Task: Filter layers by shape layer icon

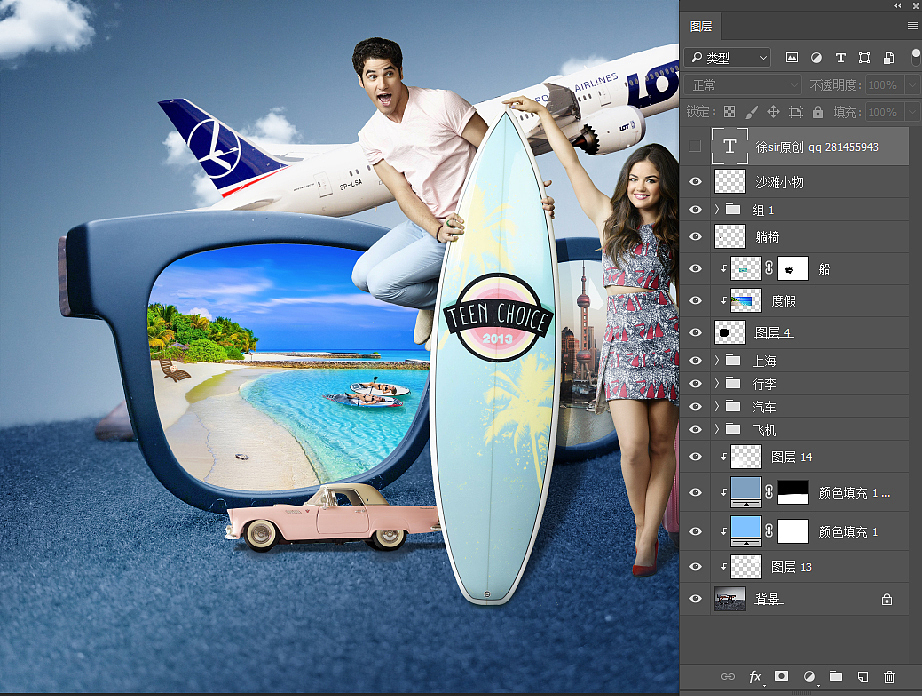Action: point(864,58)
